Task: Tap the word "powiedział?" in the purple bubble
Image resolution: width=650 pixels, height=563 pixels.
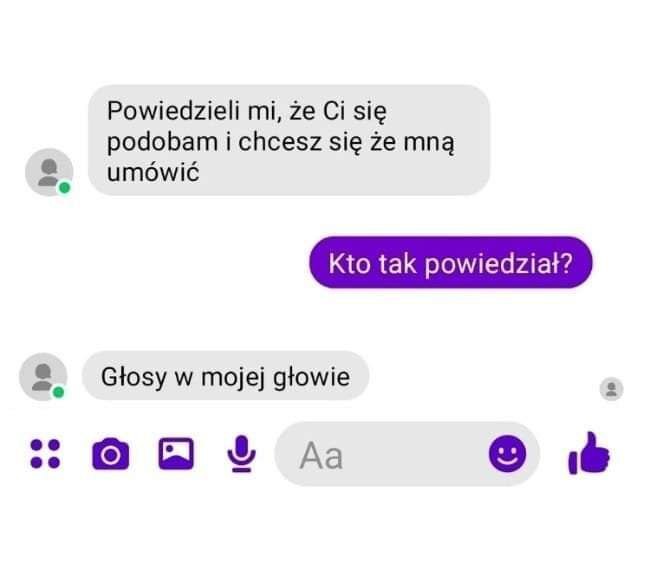Action: (499, 264)
